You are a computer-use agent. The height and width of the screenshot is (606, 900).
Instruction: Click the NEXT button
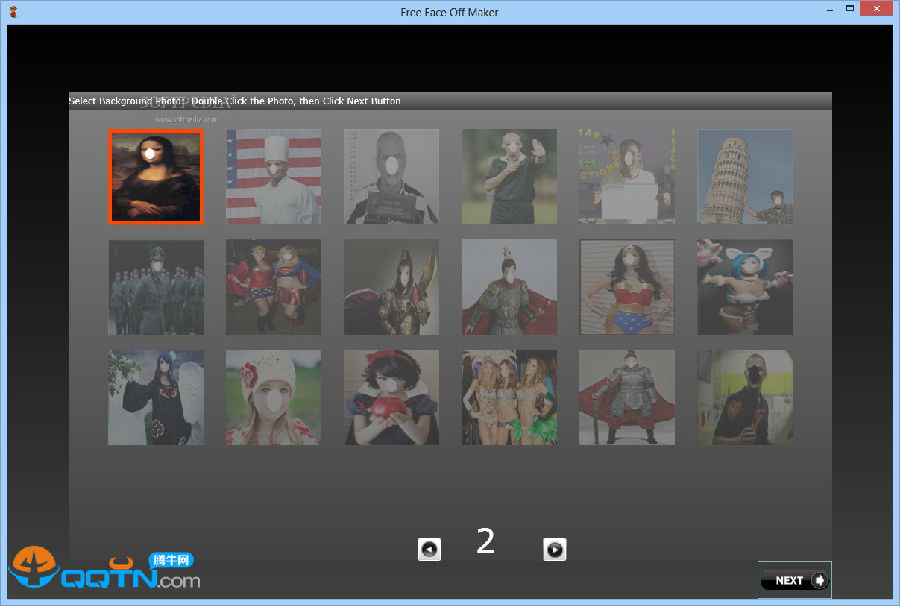(x=794, y=580)
